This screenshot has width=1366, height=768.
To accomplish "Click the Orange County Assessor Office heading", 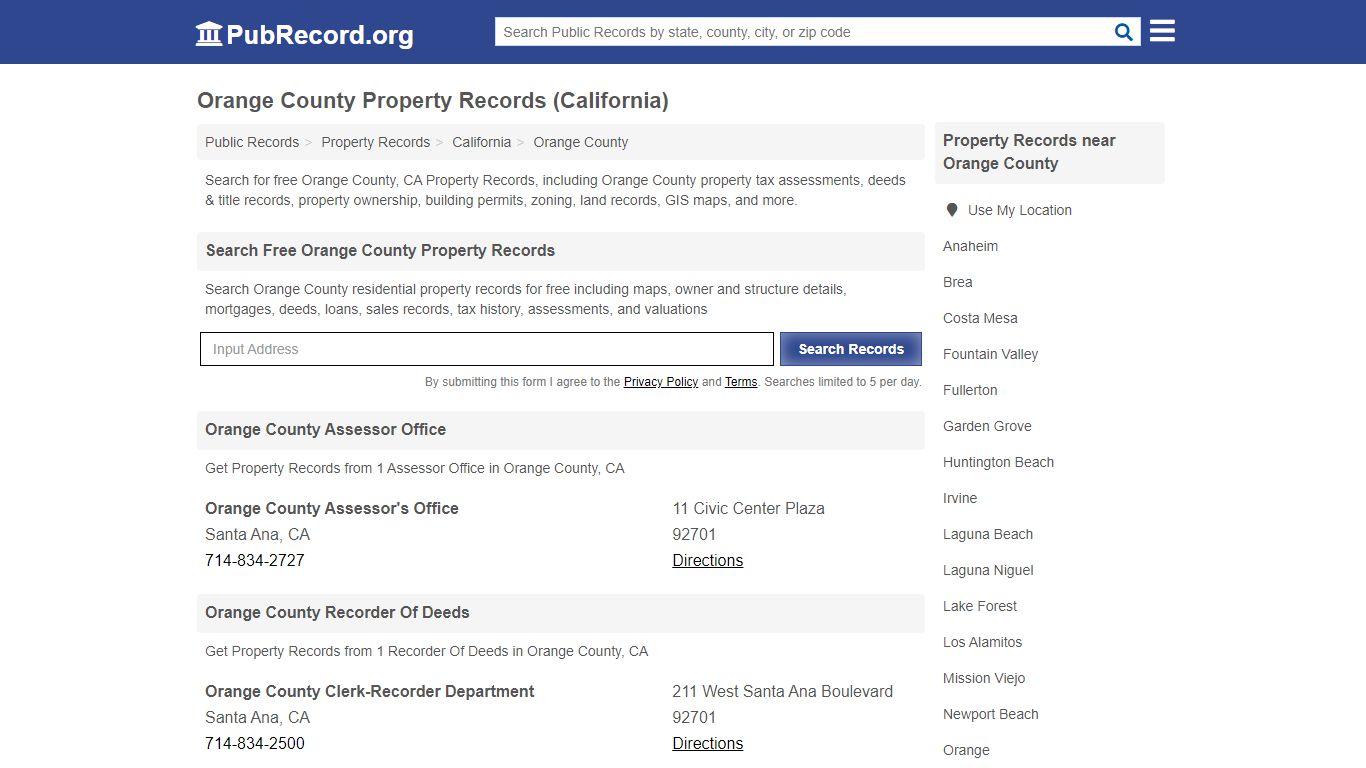I will tap(326, 429).
